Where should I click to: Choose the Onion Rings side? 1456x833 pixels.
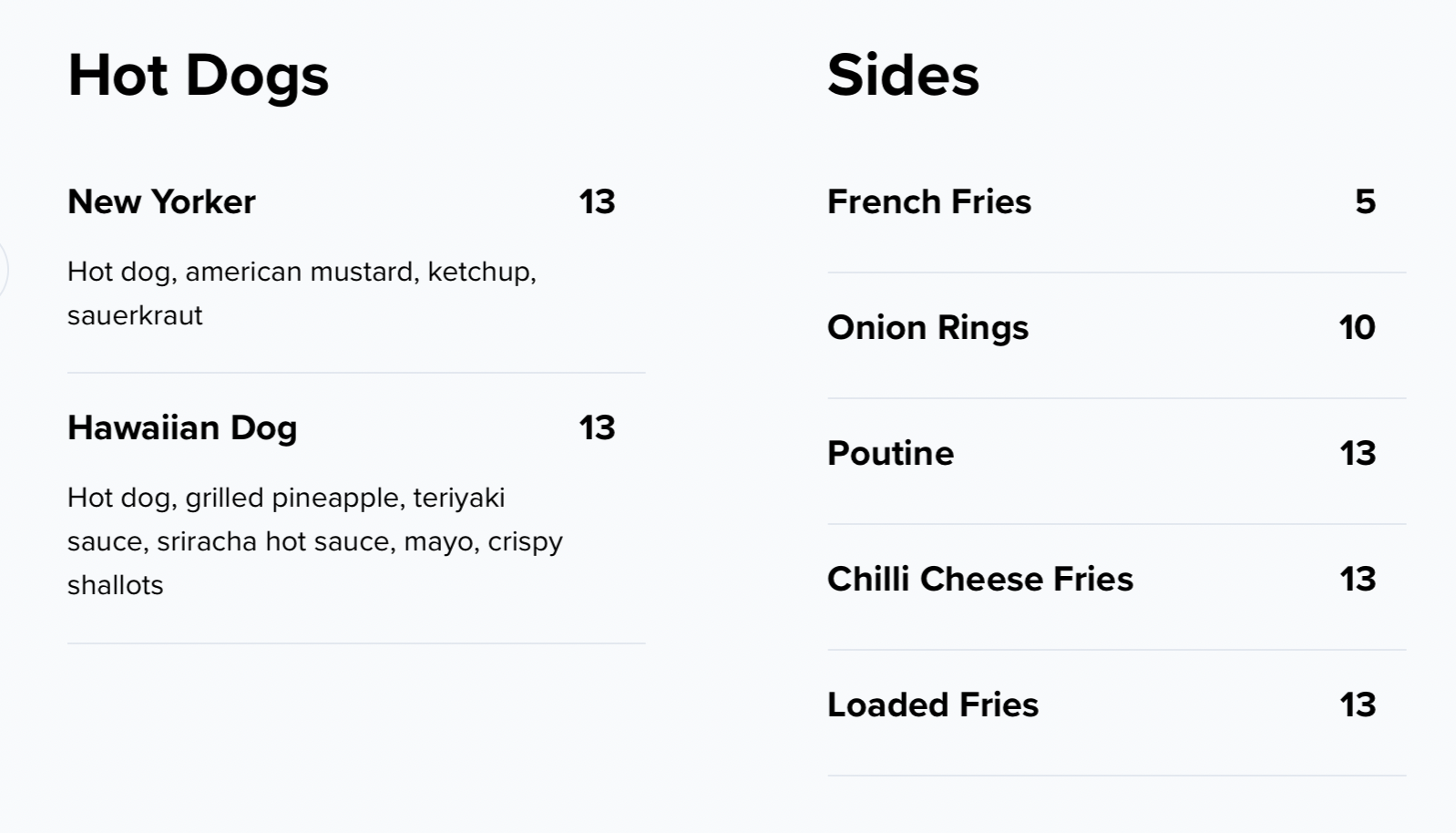click(928, 327)
